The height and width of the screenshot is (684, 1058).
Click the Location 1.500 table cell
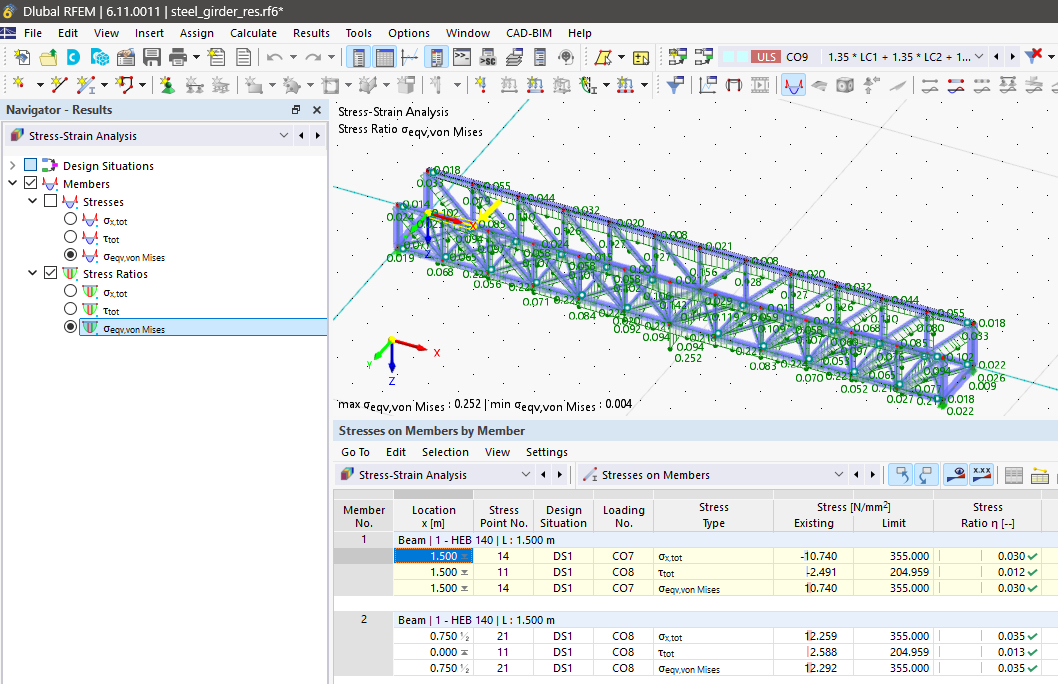point(433,556)
